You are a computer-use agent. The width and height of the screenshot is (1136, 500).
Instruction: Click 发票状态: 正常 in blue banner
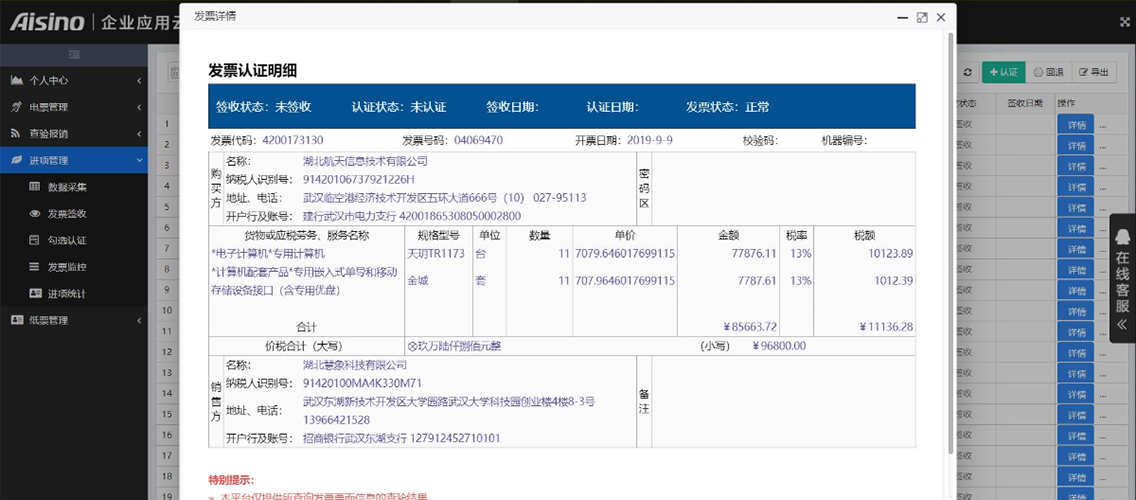(x=727, y=107)
